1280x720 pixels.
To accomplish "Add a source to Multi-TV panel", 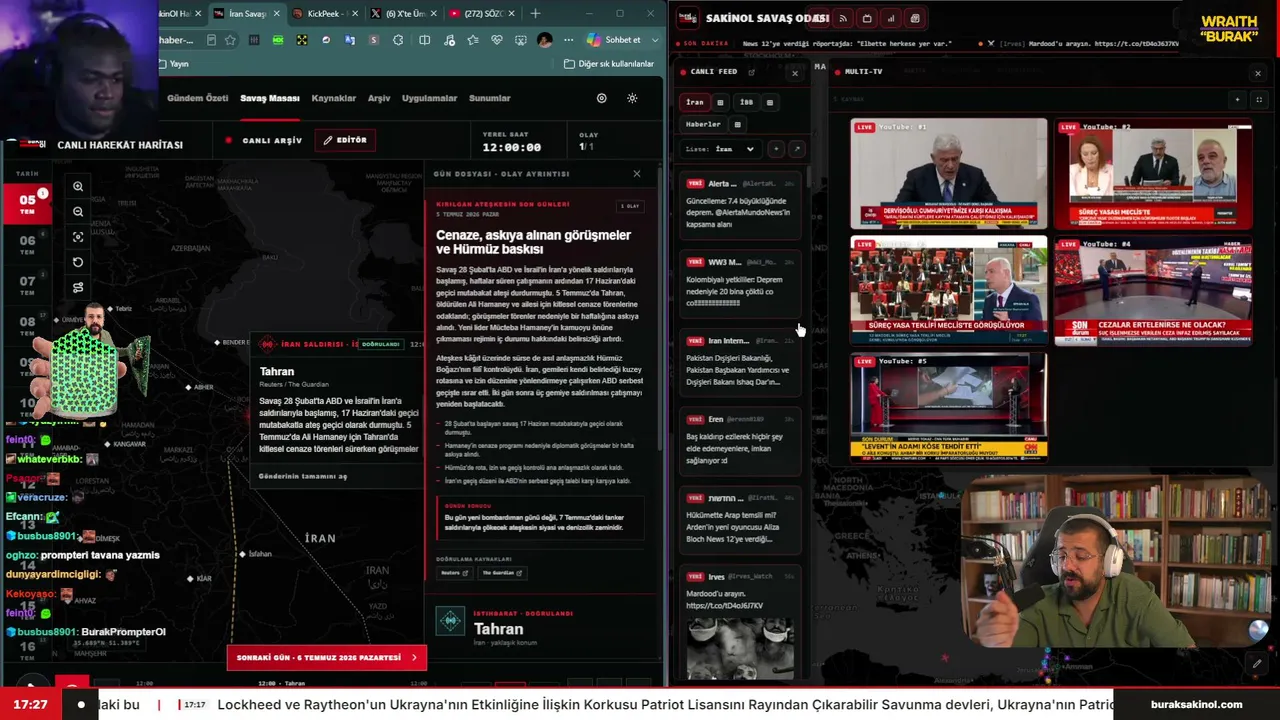I will click(x=1237, y=99).
